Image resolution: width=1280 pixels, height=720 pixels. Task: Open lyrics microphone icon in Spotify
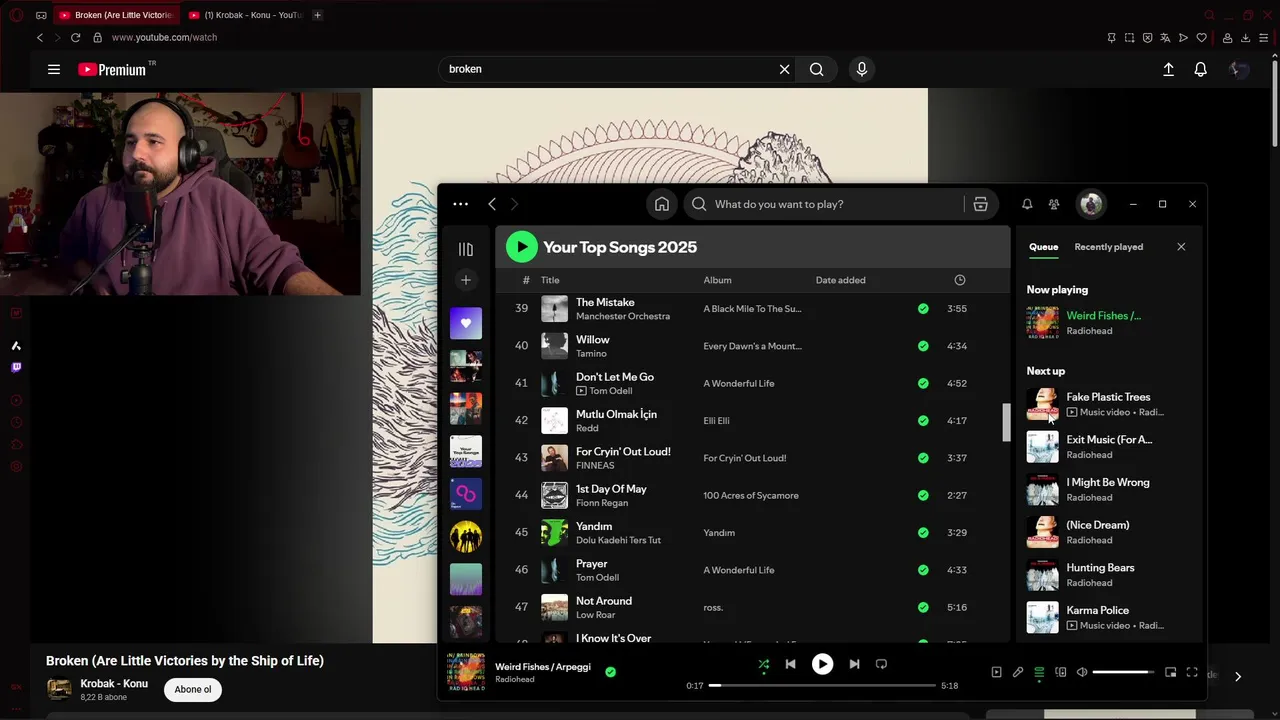click(x=1018, y=672)
